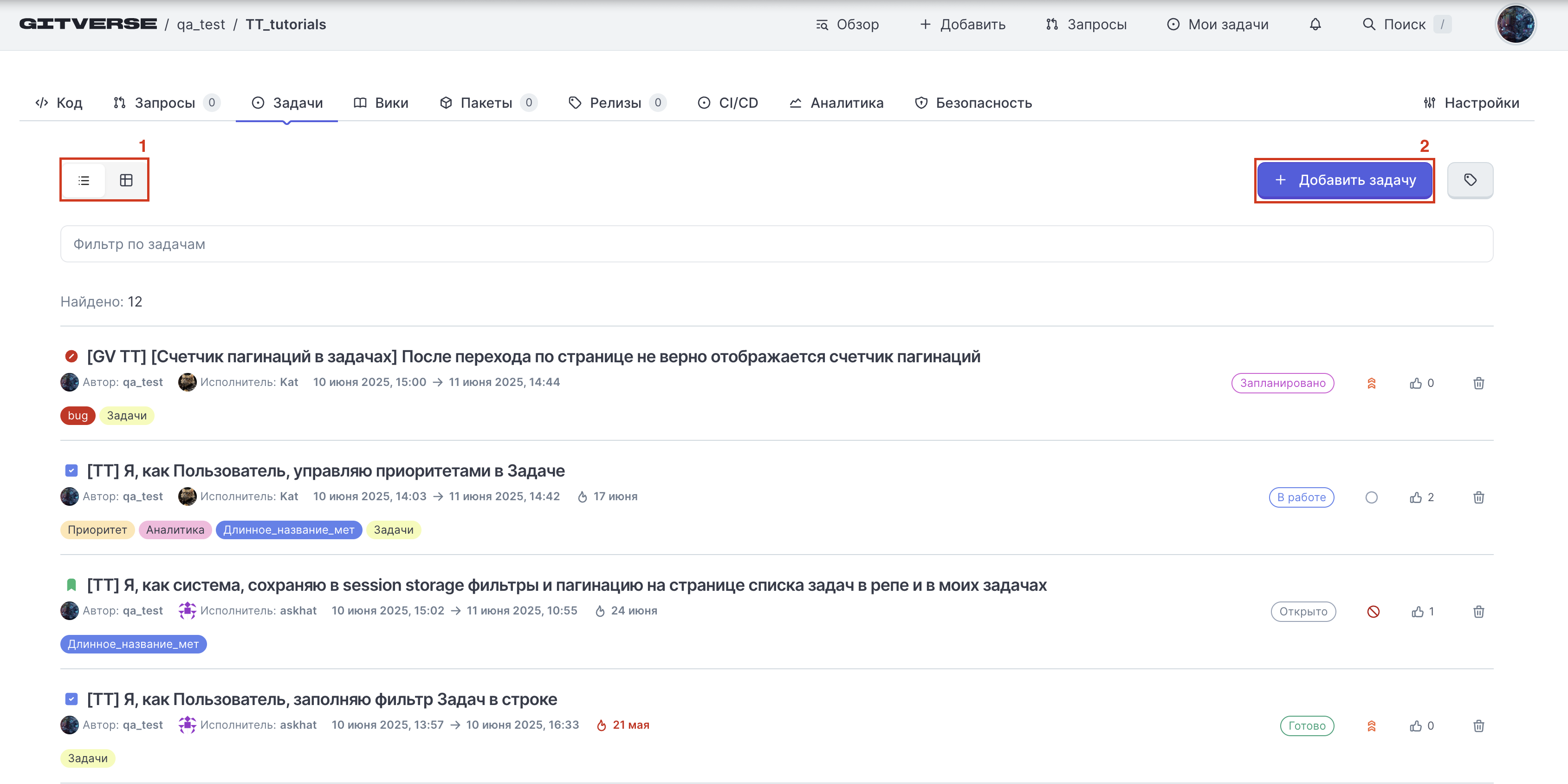The width and height of the screenshot is (1568, 784).
Task: Click priority icon in Готово task row
Action: tap(1371, 726)
